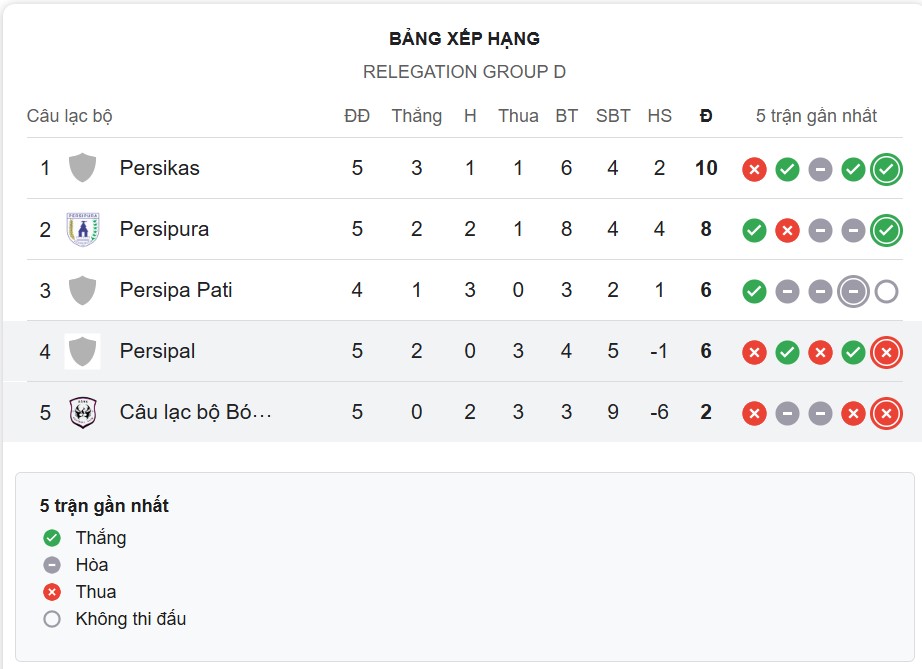The height and width of the screenshot is (669, 922).
Task: Click the 'Thắng' column header
Action: 417,116
